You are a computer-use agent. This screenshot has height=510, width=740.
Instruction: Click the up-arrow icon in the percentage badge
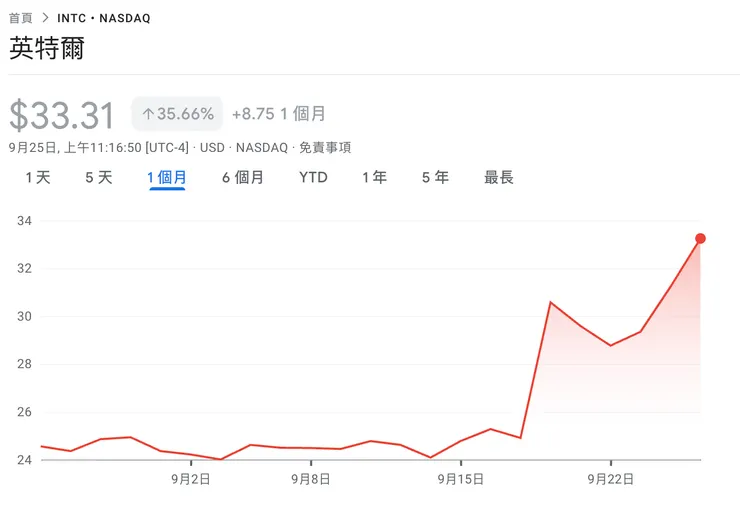tap(148, 114)
